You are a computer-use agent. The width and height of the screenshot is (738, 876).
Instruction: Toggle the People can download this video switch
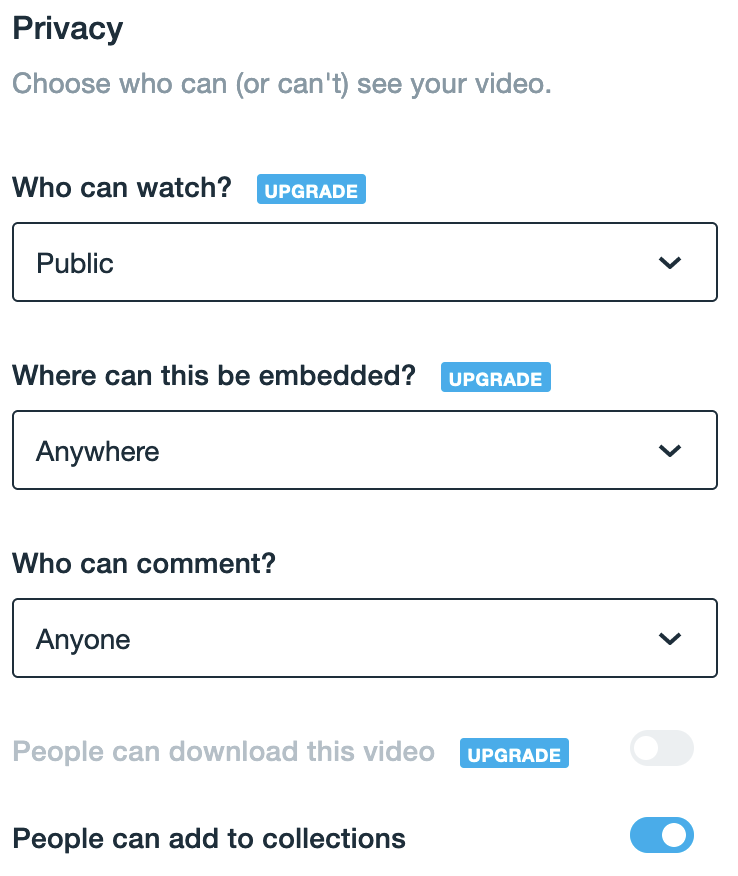[x=661, y=749]
